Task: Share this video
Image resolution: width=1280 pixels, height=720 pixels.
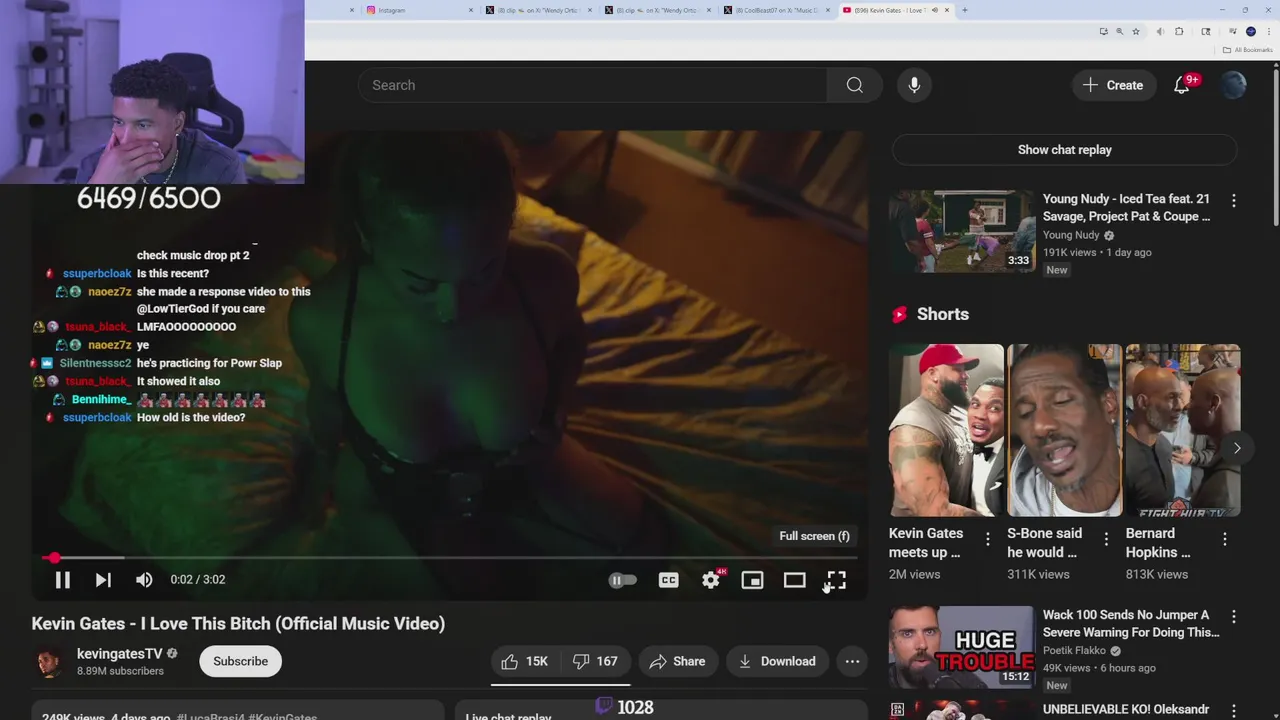Action: click(x=677, y=661)
